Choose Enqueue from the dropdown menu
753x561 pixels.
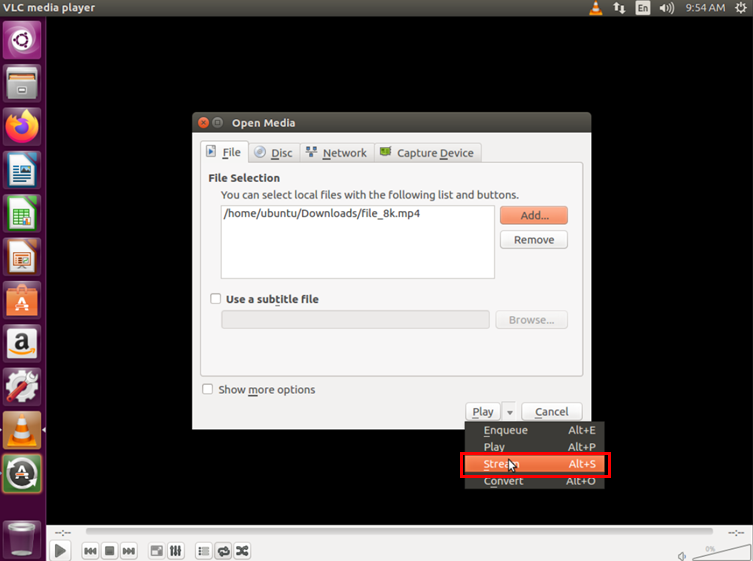pos(534,430)
